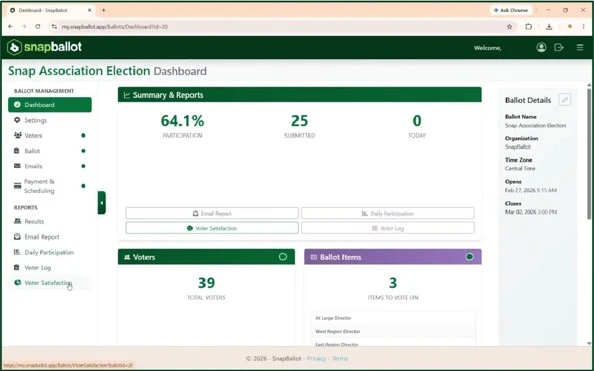Image resolution: width=594 pixels, height=371 pixels.
Task: Click the Summary & Reports chart icon
Action: coord(127,95)
